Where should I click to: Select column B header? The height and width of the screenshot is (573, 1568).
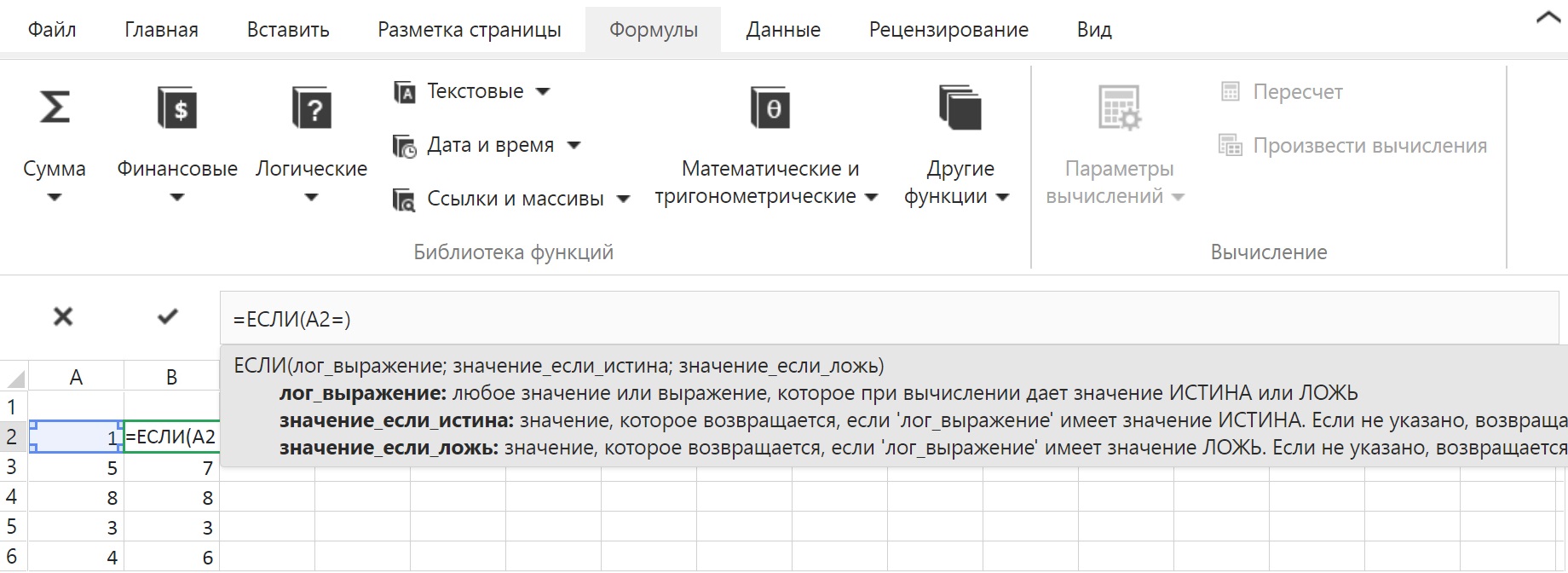click(171, 377)
